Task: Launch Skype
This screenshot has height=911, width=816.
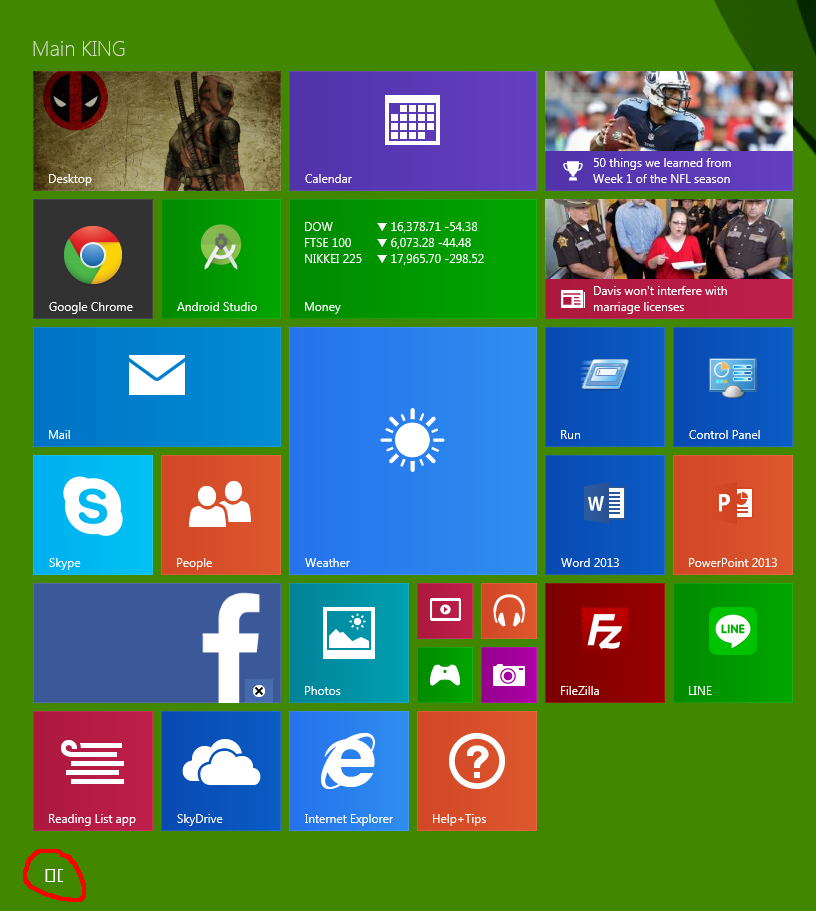Action: tap(93, 515)
